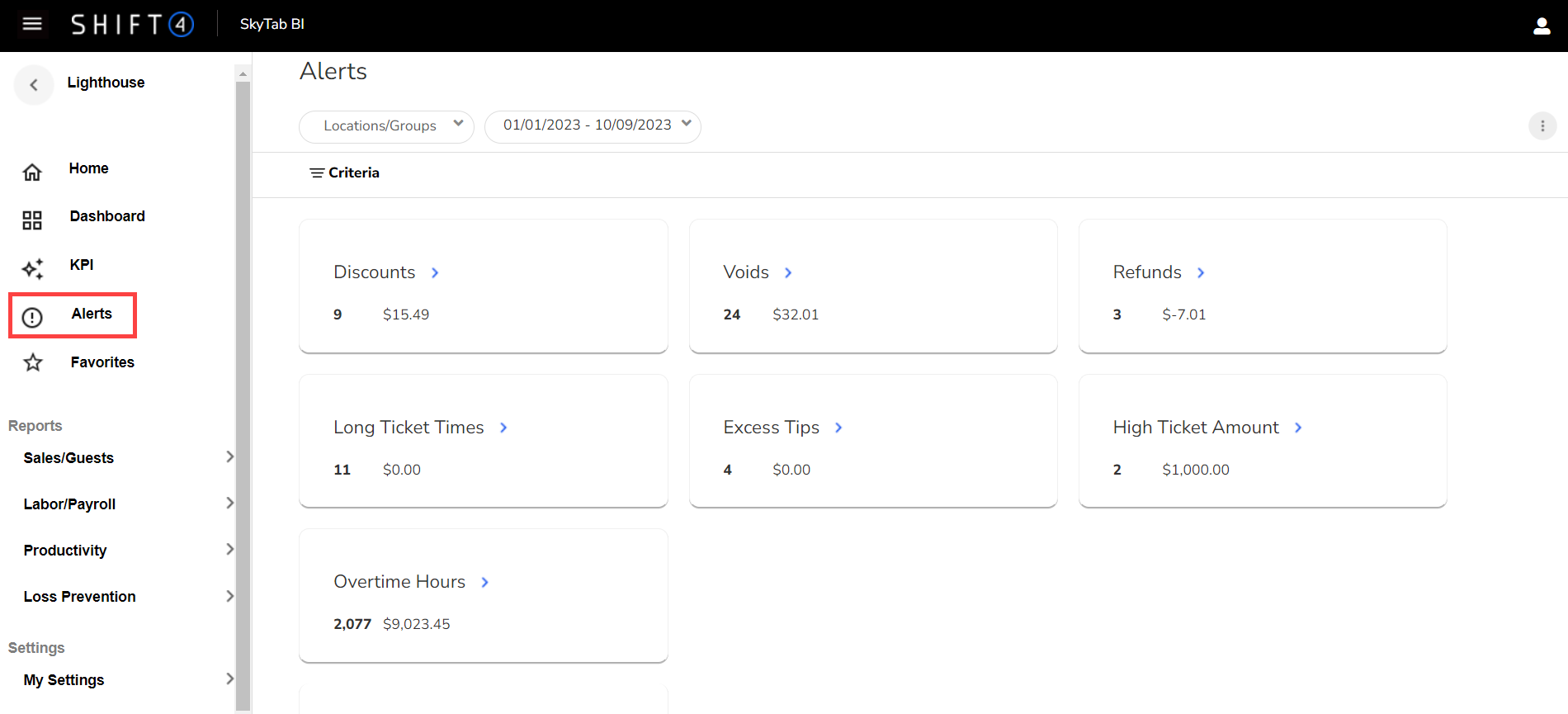The height and width of the screenshot is (714, 1568).
Task: Click the Shift4 logo
Action: click(x=132, y=25)
